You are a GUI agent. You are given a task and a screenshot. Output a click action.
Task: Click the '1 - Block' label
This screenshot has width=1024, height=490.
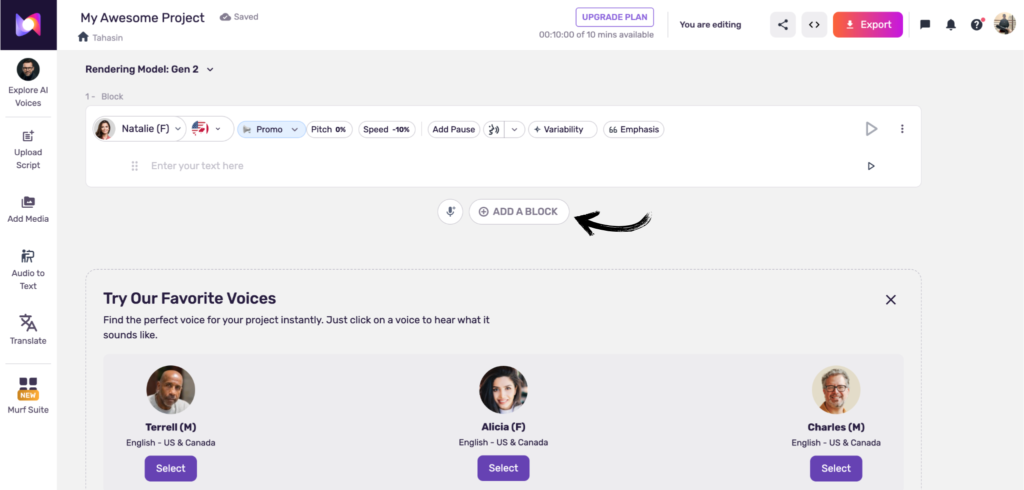coord(104,97)
